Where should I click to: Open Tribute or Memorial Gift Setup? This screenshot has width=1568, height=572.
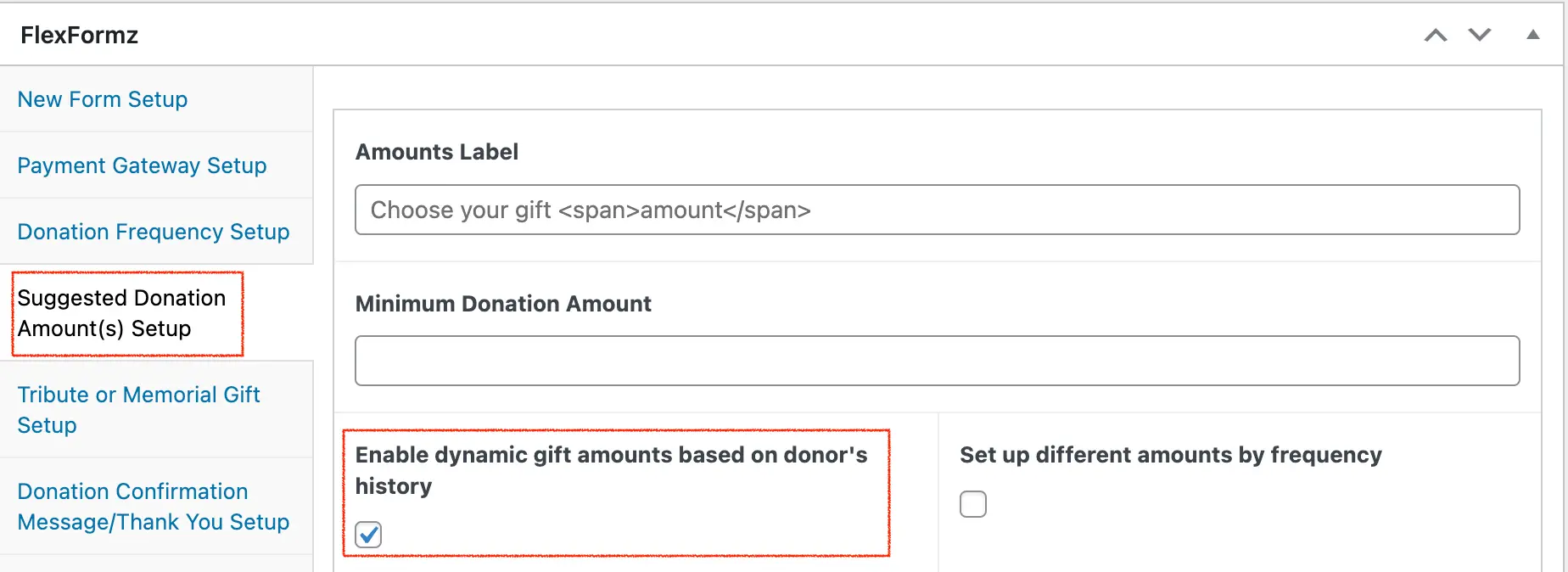point(138,410)
